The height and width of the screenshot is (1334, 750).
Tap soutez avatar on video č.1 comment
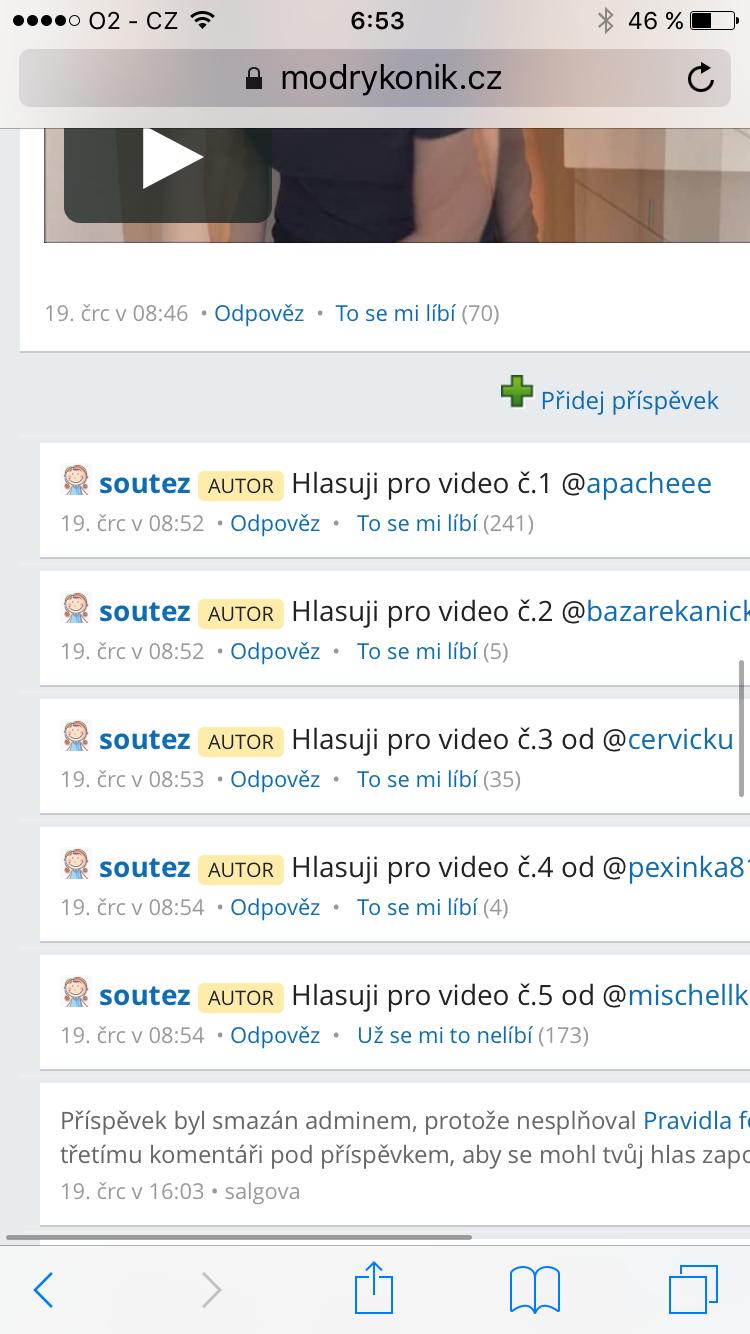pyautogui.click(x=77, y=482)
